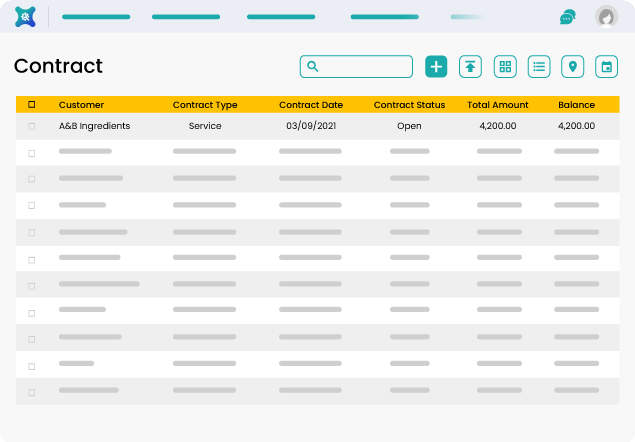Open the calendar view icon
This screenshot has width=635, height=442.
606,66
